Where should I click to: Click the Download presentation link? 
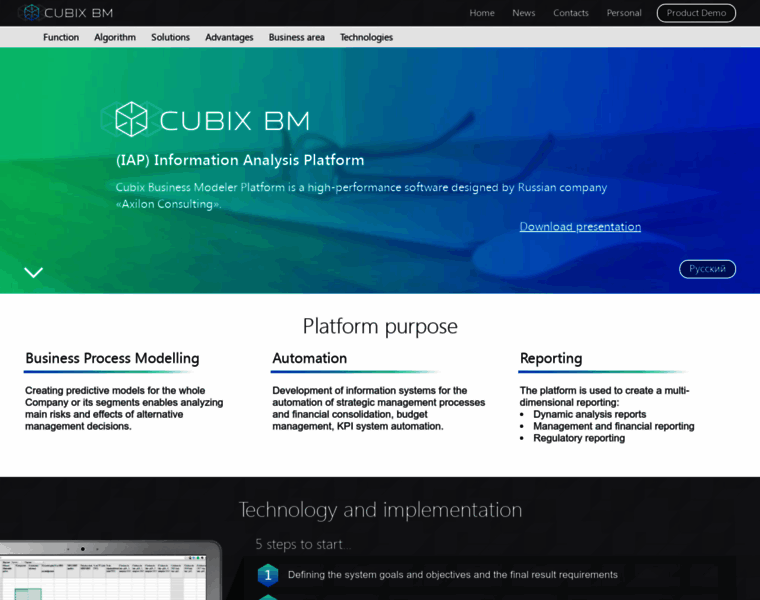(x=580, y=226)
